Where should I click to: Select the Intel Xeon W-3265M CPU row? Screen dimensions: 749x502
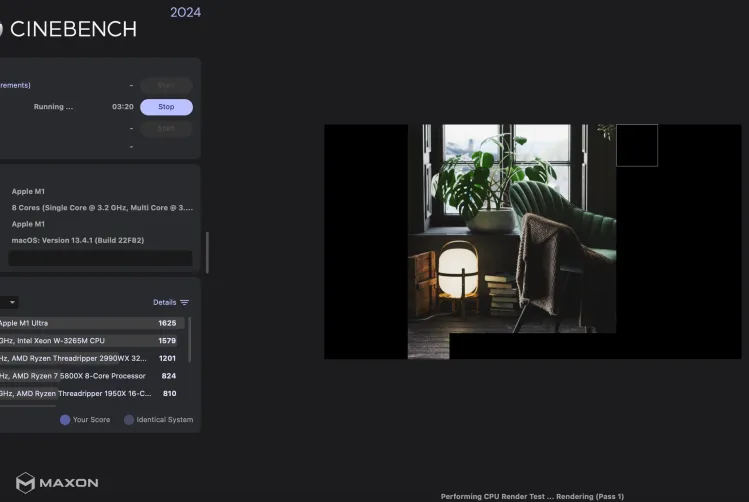(x=89, y=341)
